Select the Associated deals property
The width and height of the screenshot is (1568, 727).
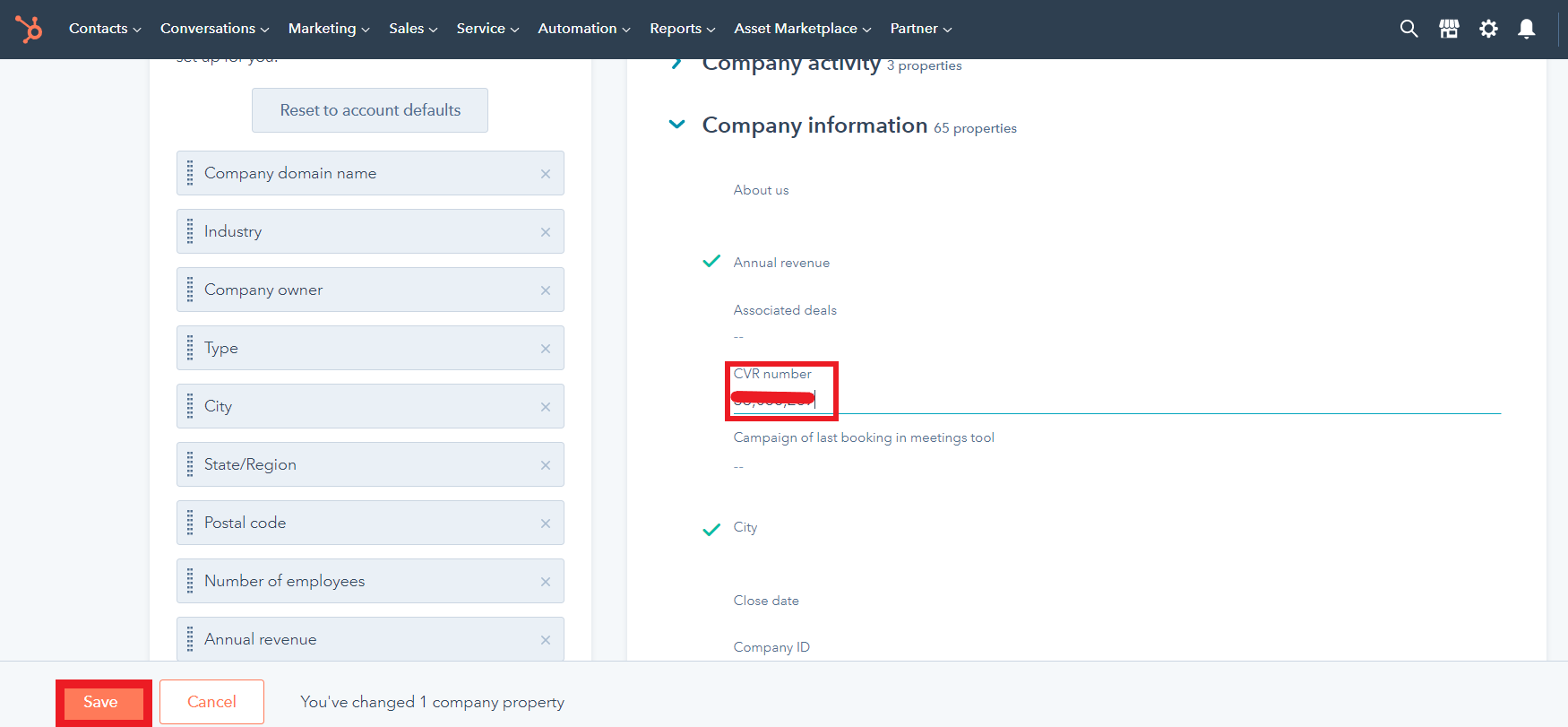click(785, 310)
